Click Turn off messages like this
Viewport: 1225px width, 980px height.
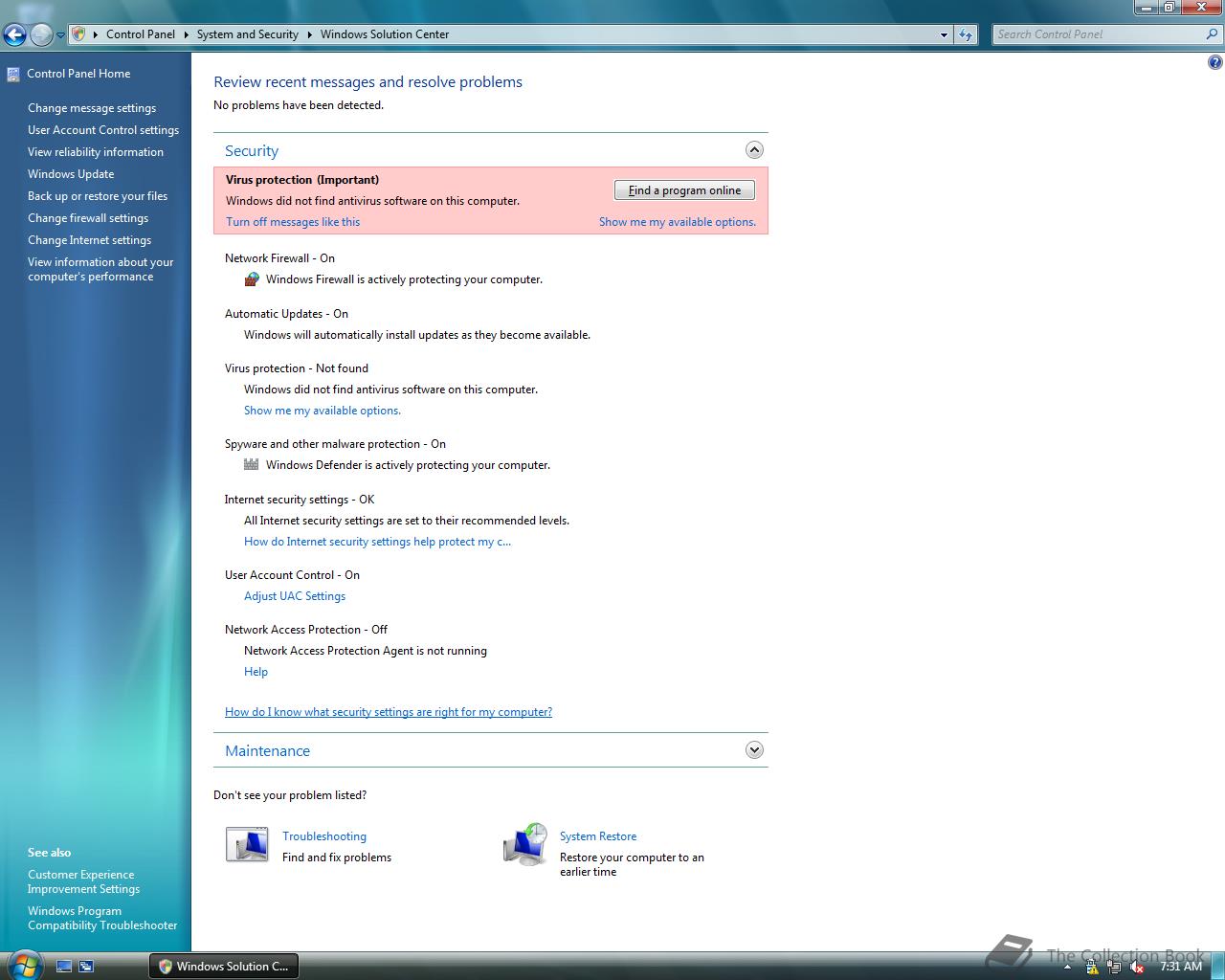click(293, 222)
